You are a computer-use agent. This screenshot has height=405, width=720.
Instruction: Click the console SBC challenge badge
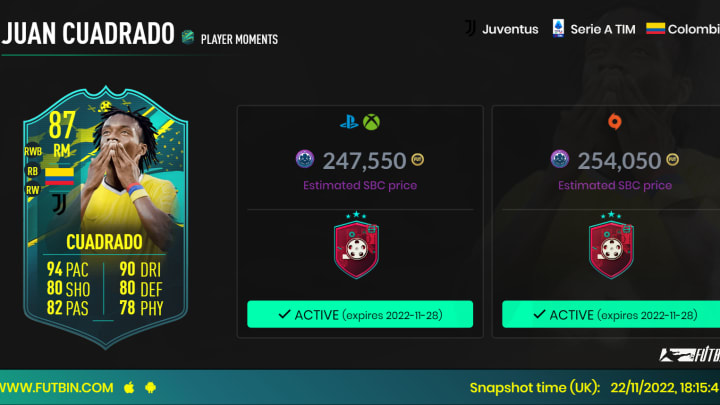[356, 245]
